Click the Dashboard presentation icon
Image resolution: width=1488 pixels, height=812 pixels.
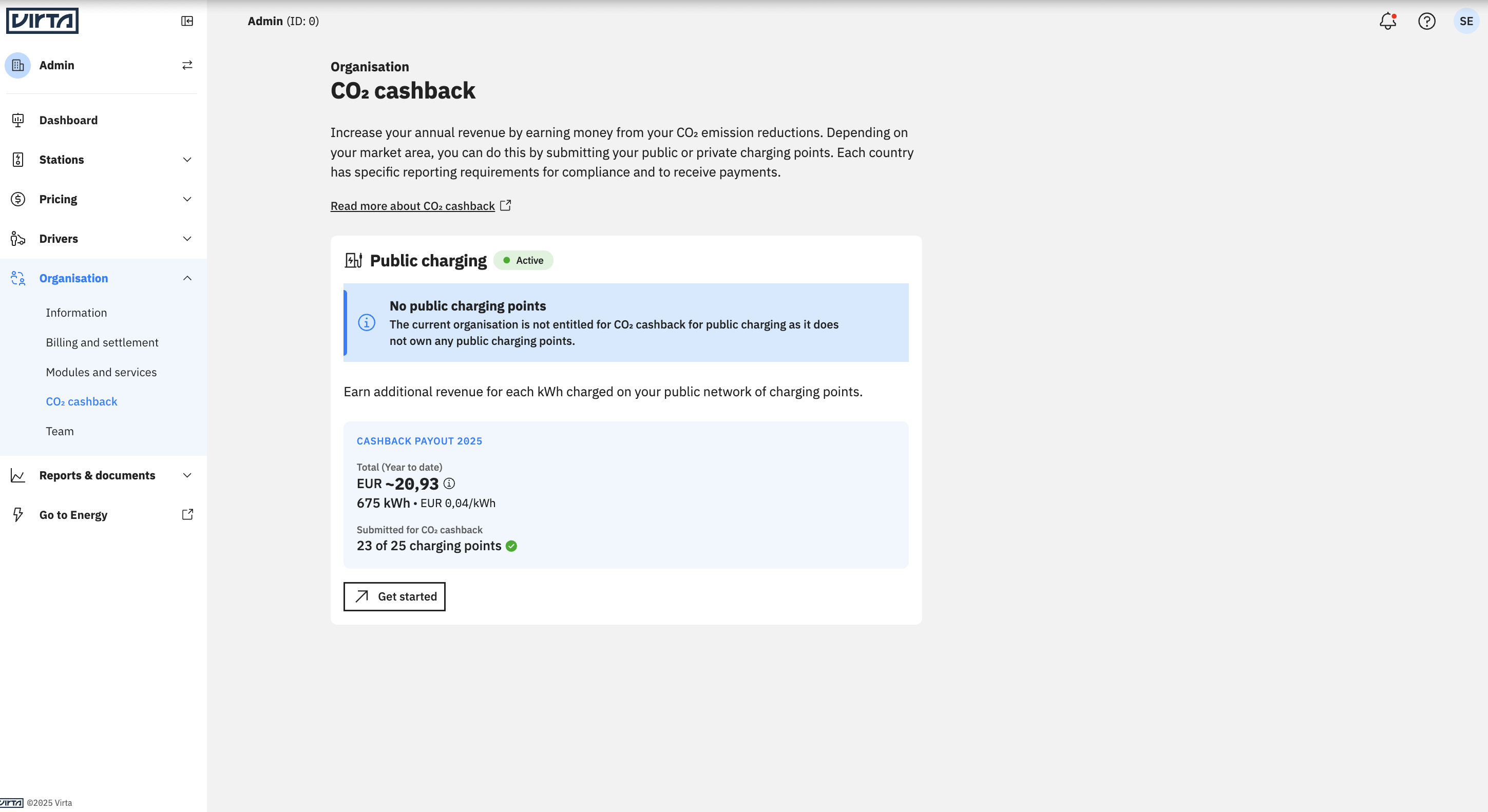coord(18,120)
